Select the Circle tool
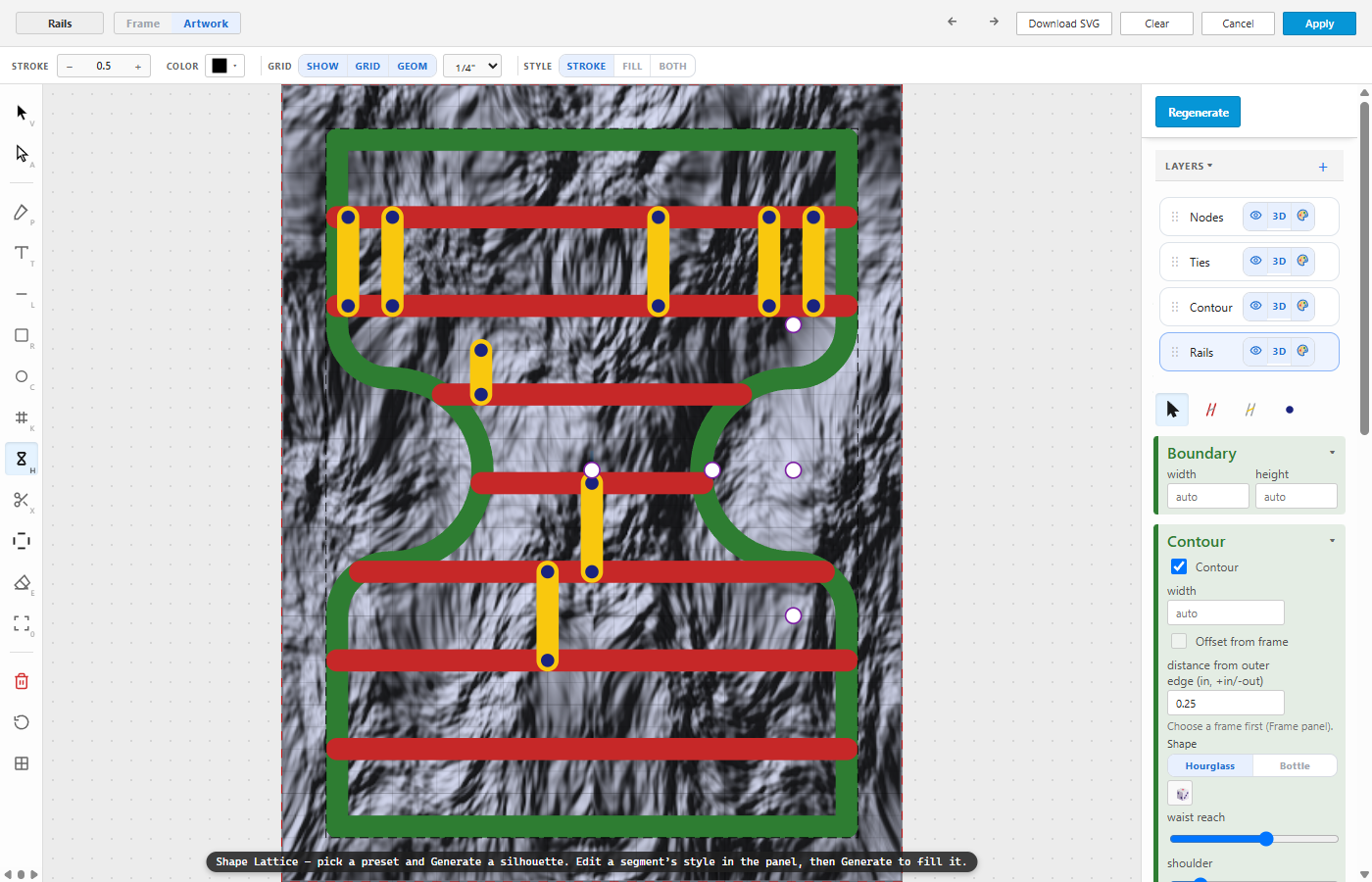Screen dimensions: 1372x882 22,376
